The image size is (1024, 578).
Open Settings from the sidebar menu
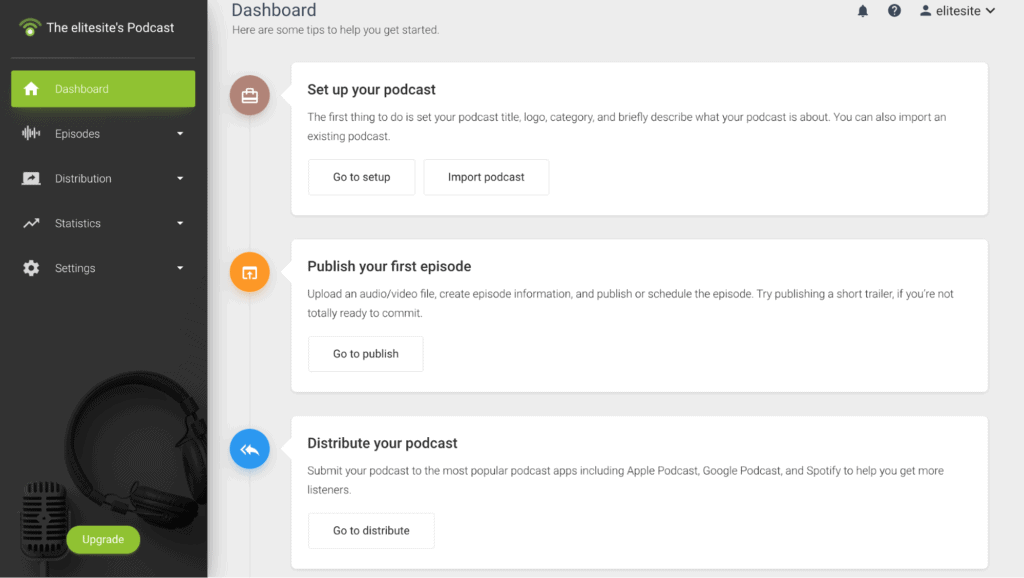pyautogui.click(x=75, y=268)
